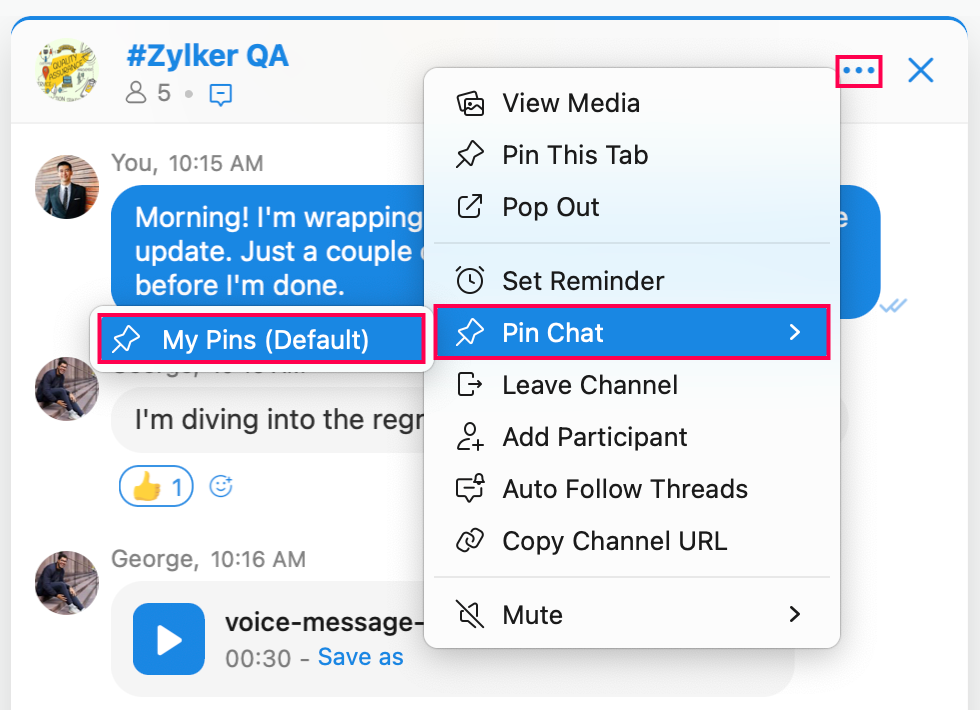Expand the Mute submenu chevron
980x710 pixels.
click(x=795, y=614)
